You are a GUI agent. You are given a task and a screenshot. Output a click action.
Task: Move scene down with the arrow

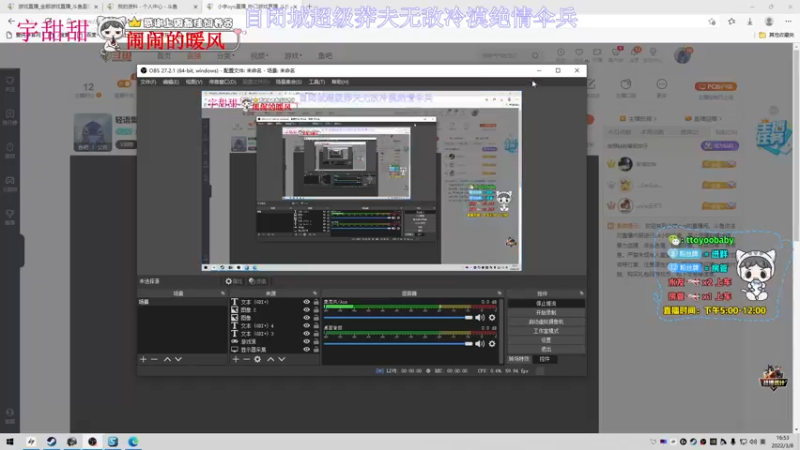coord(178,359)
